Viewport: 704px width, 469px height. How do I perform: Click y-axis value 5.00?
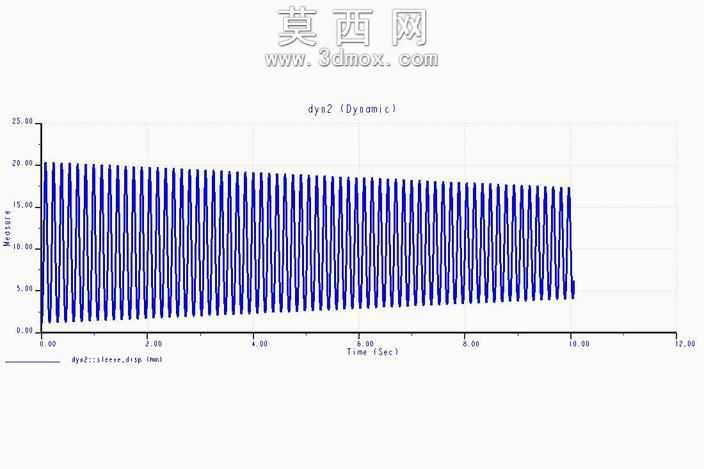(x=25, y=289)
